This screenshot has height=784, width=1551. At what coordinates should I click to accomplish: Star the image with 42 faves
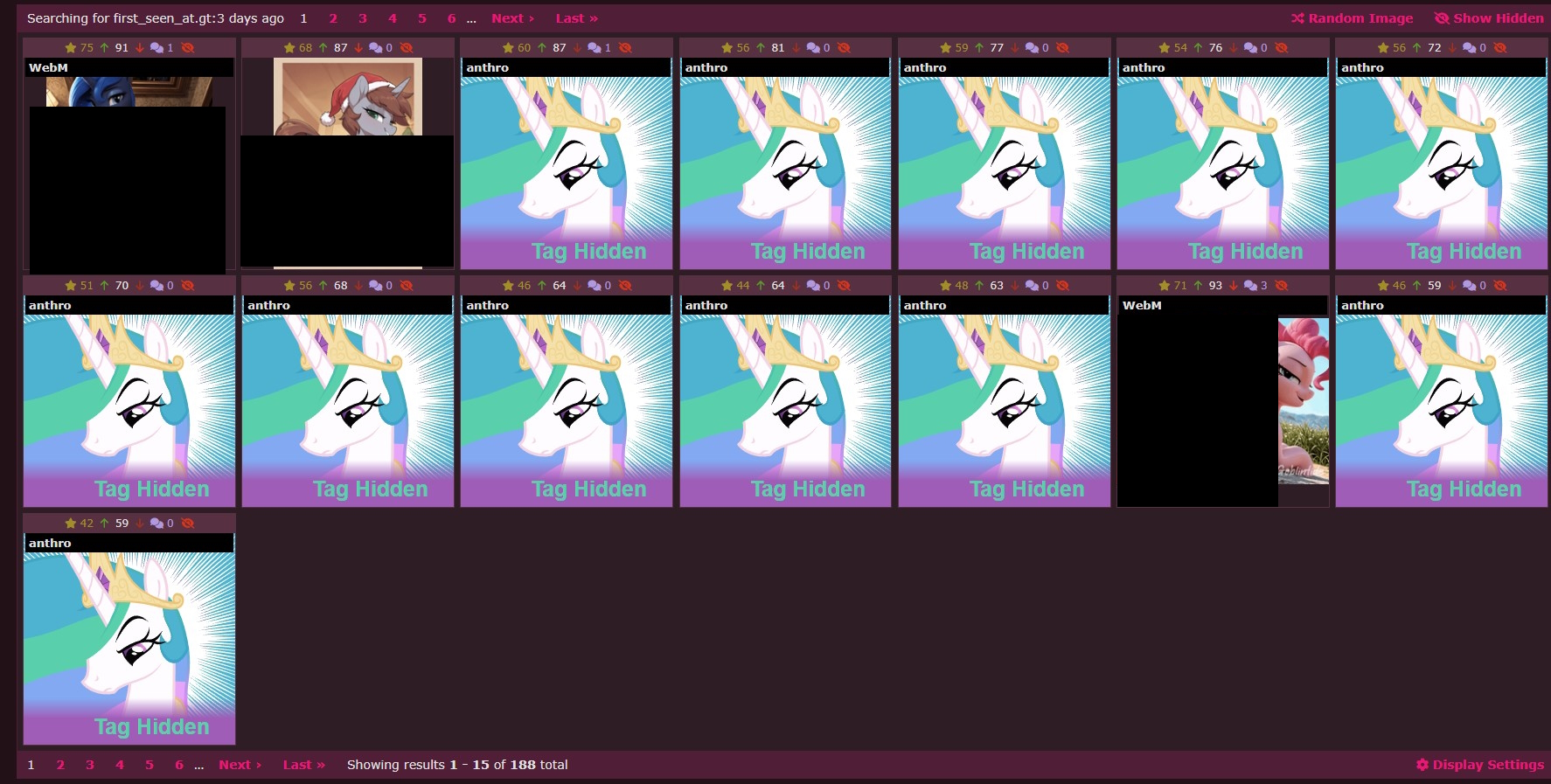[71, 524]
